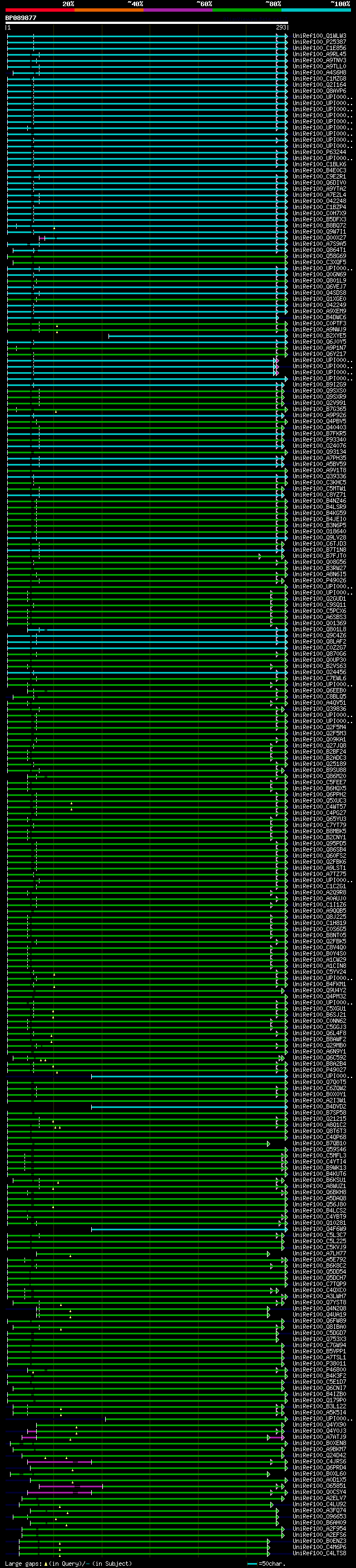
Task: Choose hit UniRef100_A4S6H8
Action: tap(319, 72)
